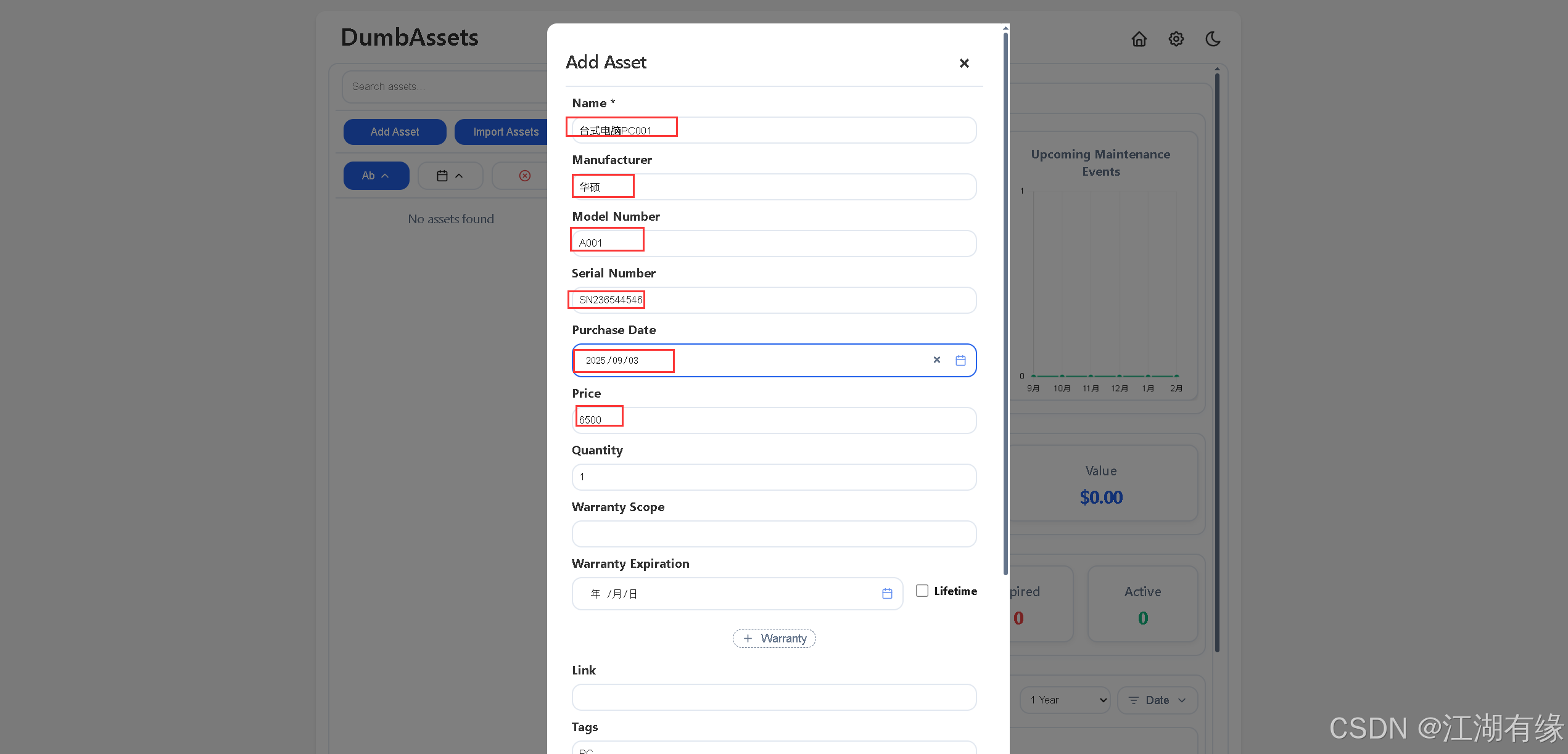Toggle the Ab name sort button

tap(376, 176)
